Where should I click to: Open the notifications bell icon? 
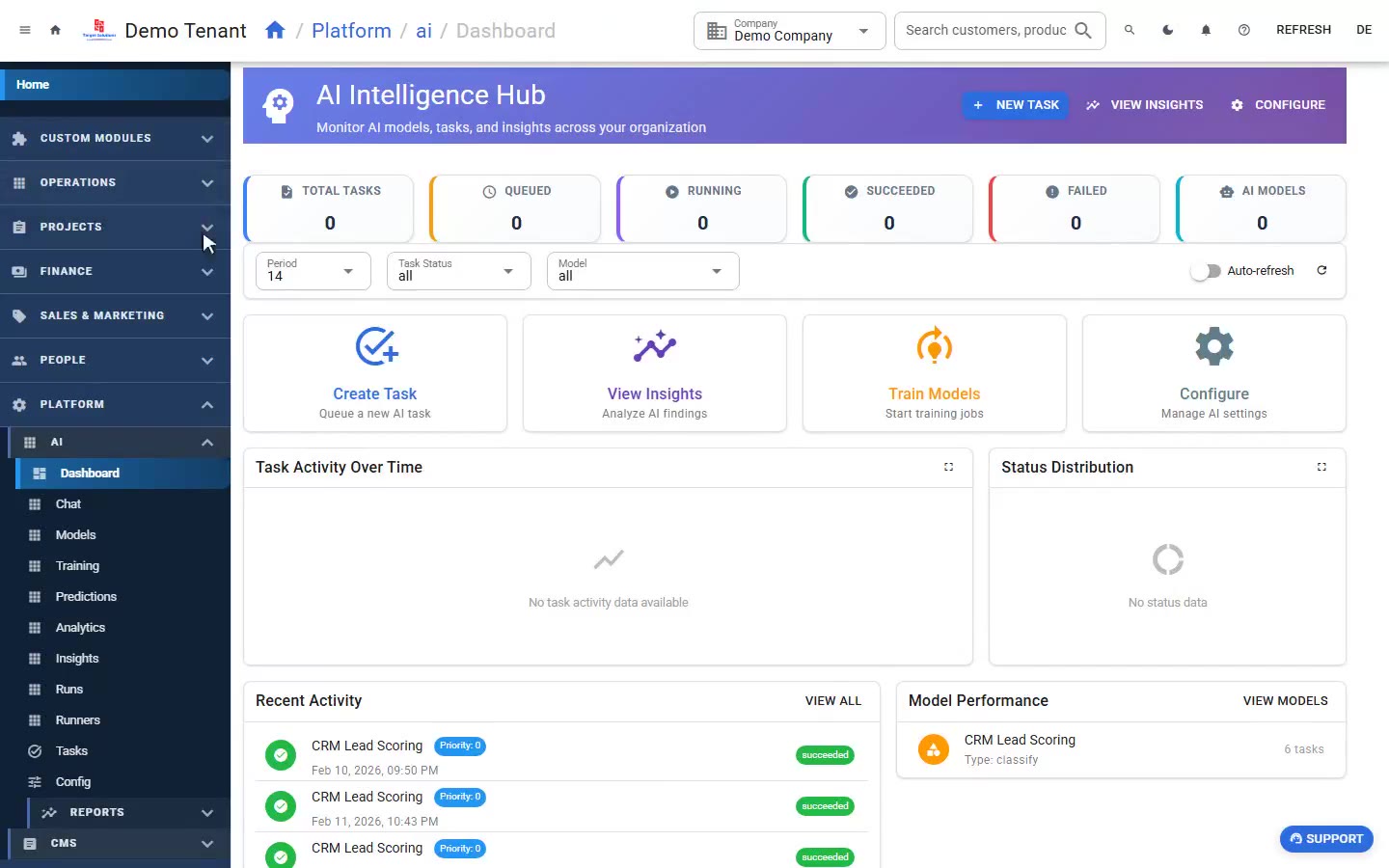pyautogui.click(x=1206, y=30)
